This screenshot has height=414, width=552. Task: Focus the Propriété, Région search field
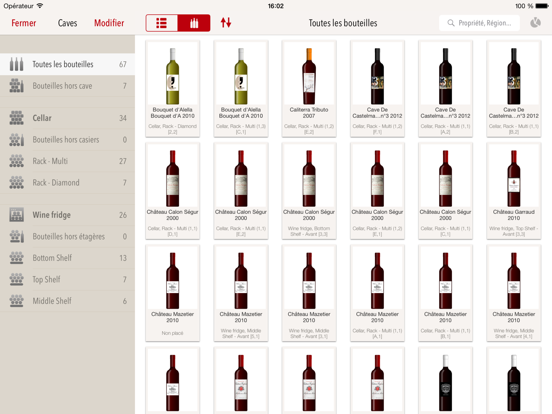(479, 23)
